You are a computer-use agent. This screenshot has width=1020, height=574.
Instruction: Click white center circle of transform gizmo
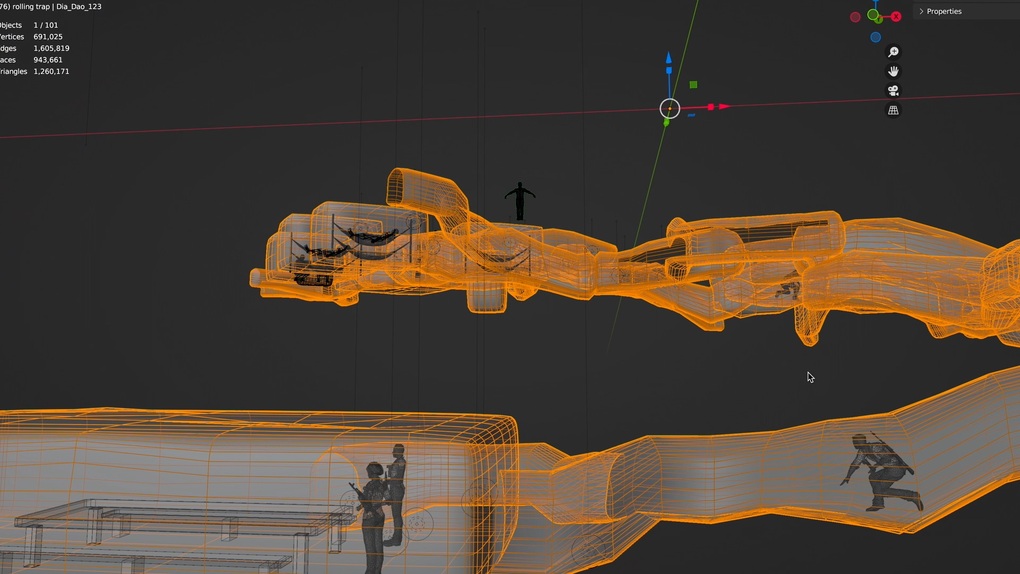669,108
